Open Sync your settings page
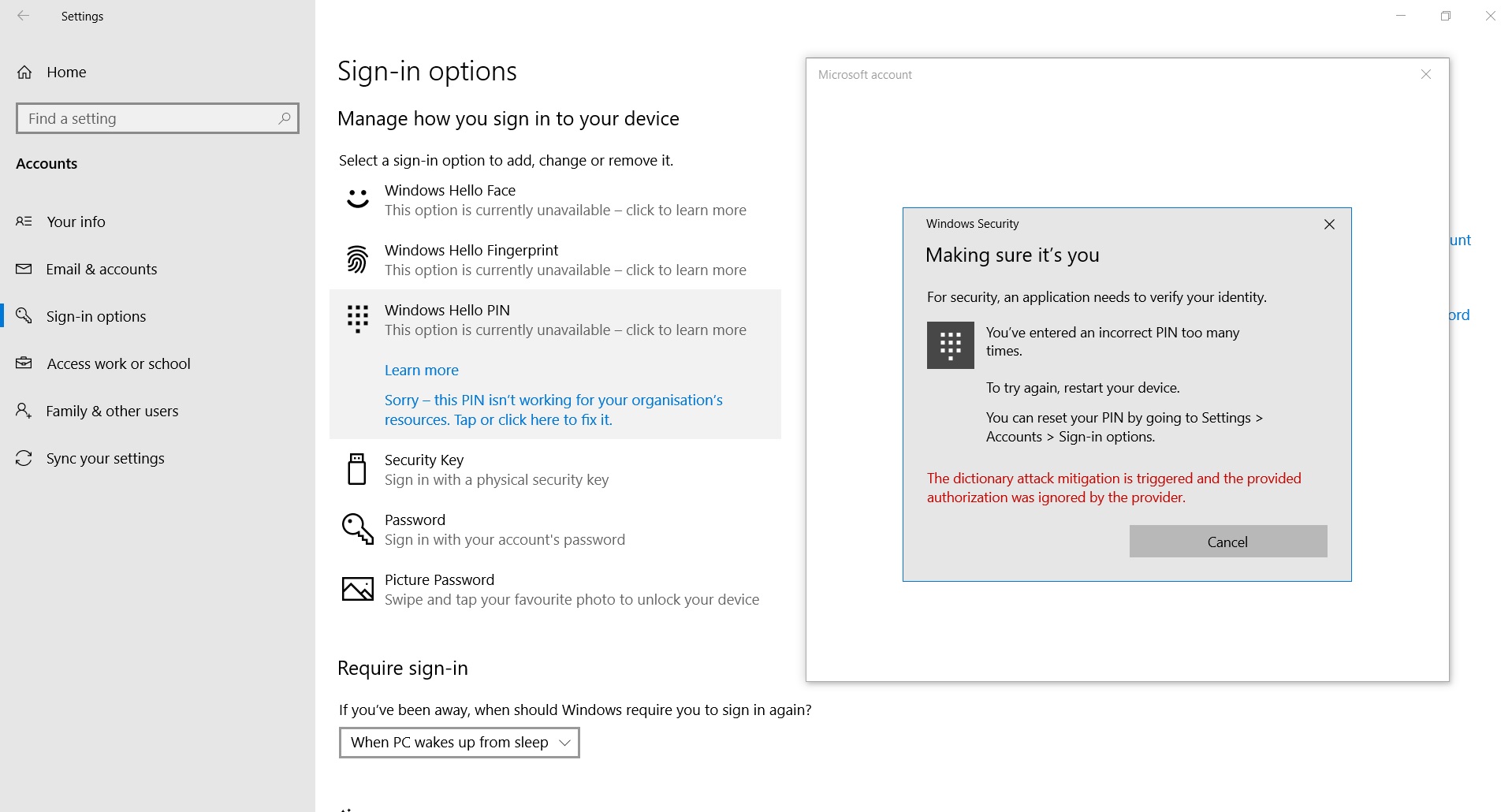The height and width of the screenshot is (812, 1512). coord(158,458)
